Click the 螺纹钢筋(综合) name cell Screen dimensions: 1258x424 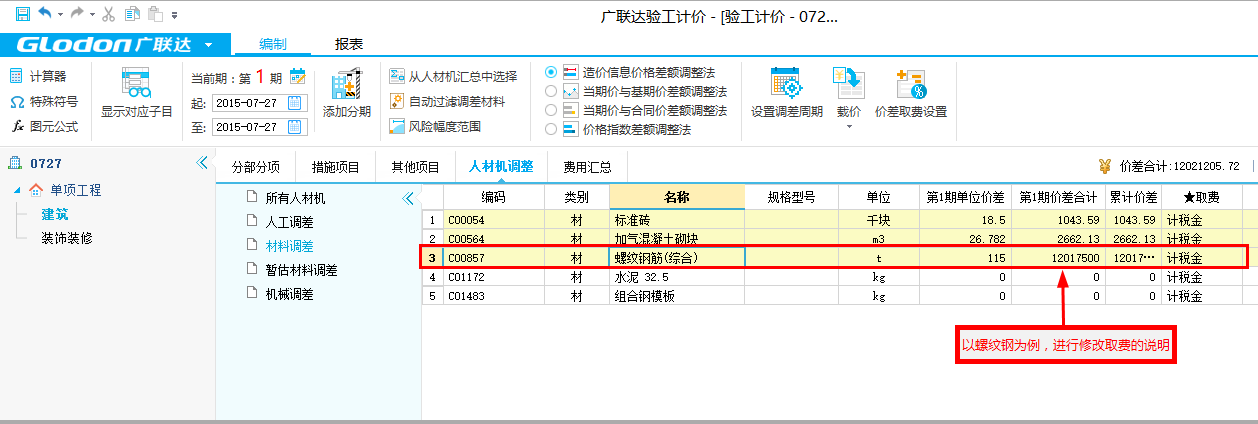[x=676, y=257]
